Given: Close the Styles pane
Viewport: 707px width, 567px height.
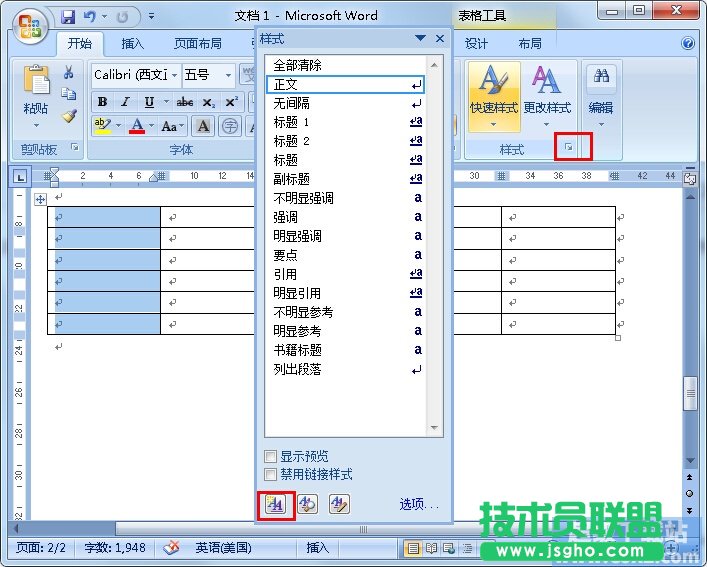Looking at the screenshot, I should 440,39.
